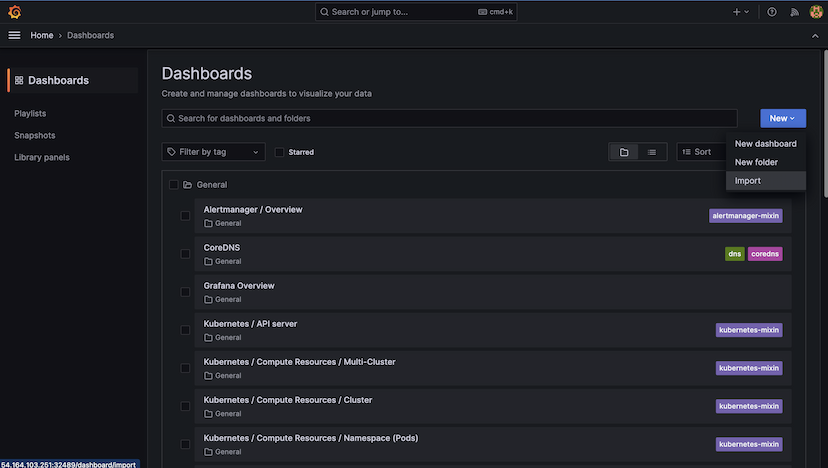Open the user profile avatar
Screen dimensions: 828x468
click(x=816, y=12)
